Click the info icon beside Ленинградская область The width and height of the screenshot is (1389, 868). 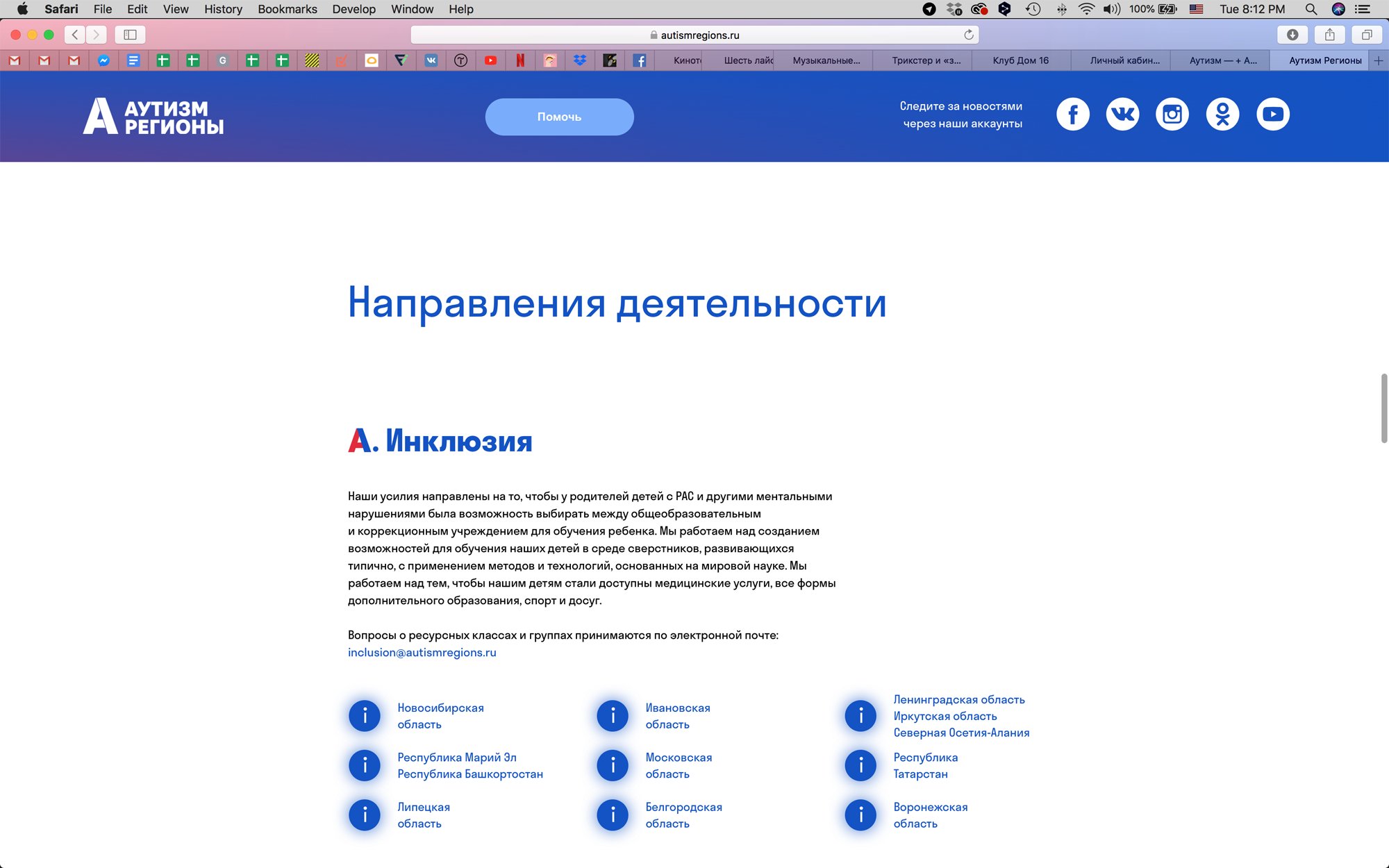[x=860, y=716]
